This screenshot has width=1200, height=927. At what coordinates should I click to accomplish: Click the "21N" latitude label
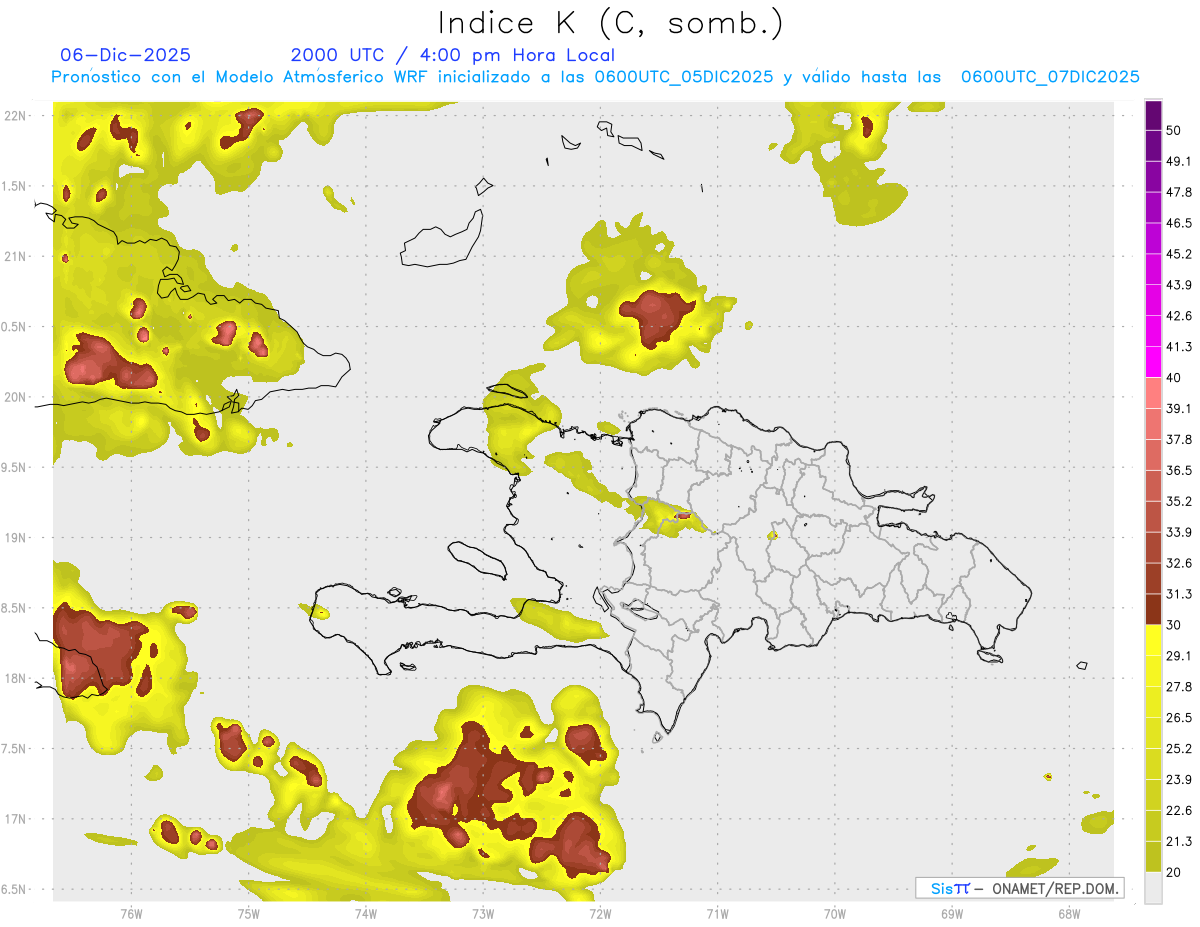pyautogui.click(x=16, y=257)
